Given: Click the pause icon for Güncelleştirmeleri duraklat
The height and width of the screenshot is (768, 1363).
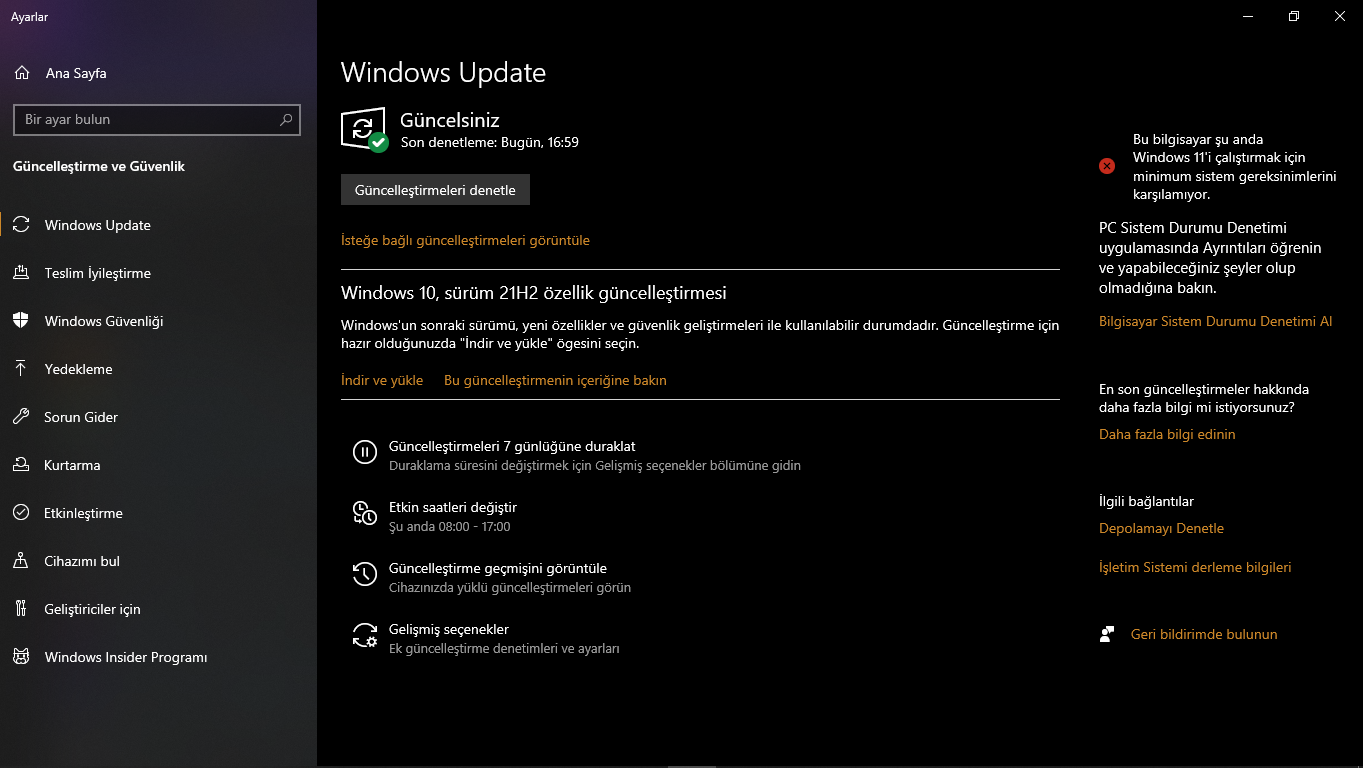Looking at the screenshot, I should (x=365, y=452).
